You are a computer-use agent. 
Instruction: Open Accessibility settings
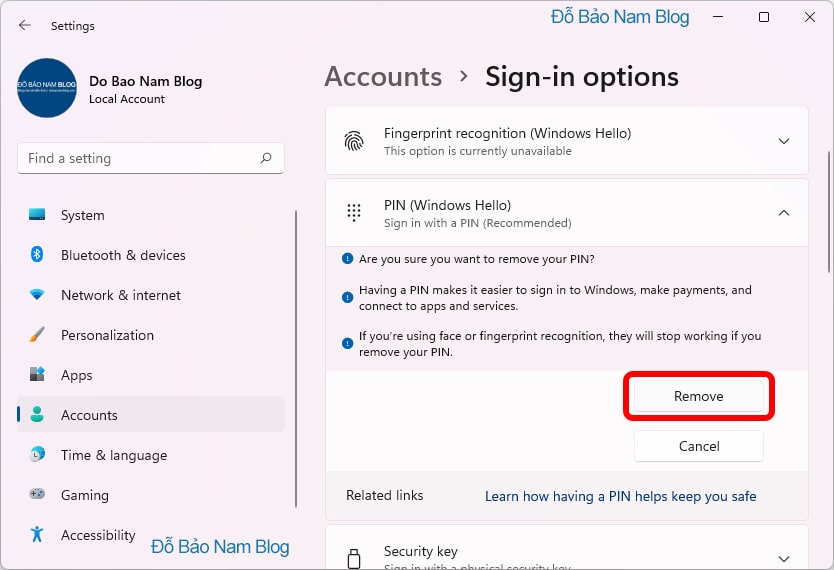[151, 534]
